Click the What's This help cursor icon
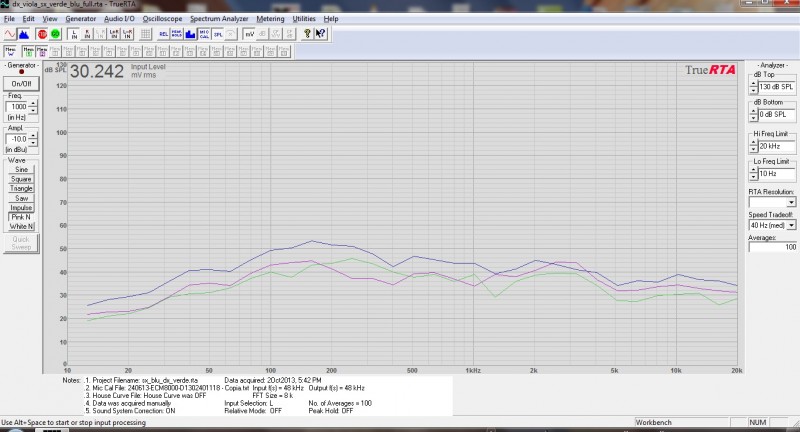 [x=321, y=34]
